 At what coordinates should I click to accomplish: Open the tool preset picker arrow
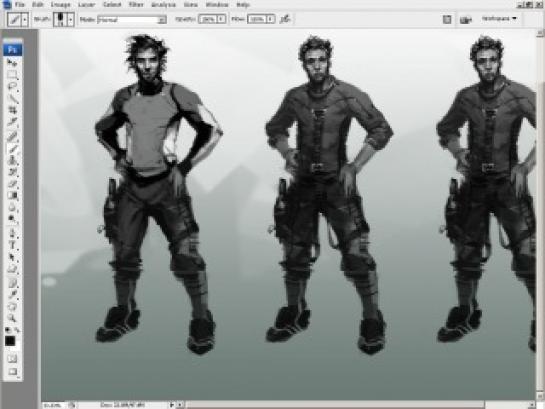coord(25,20)
